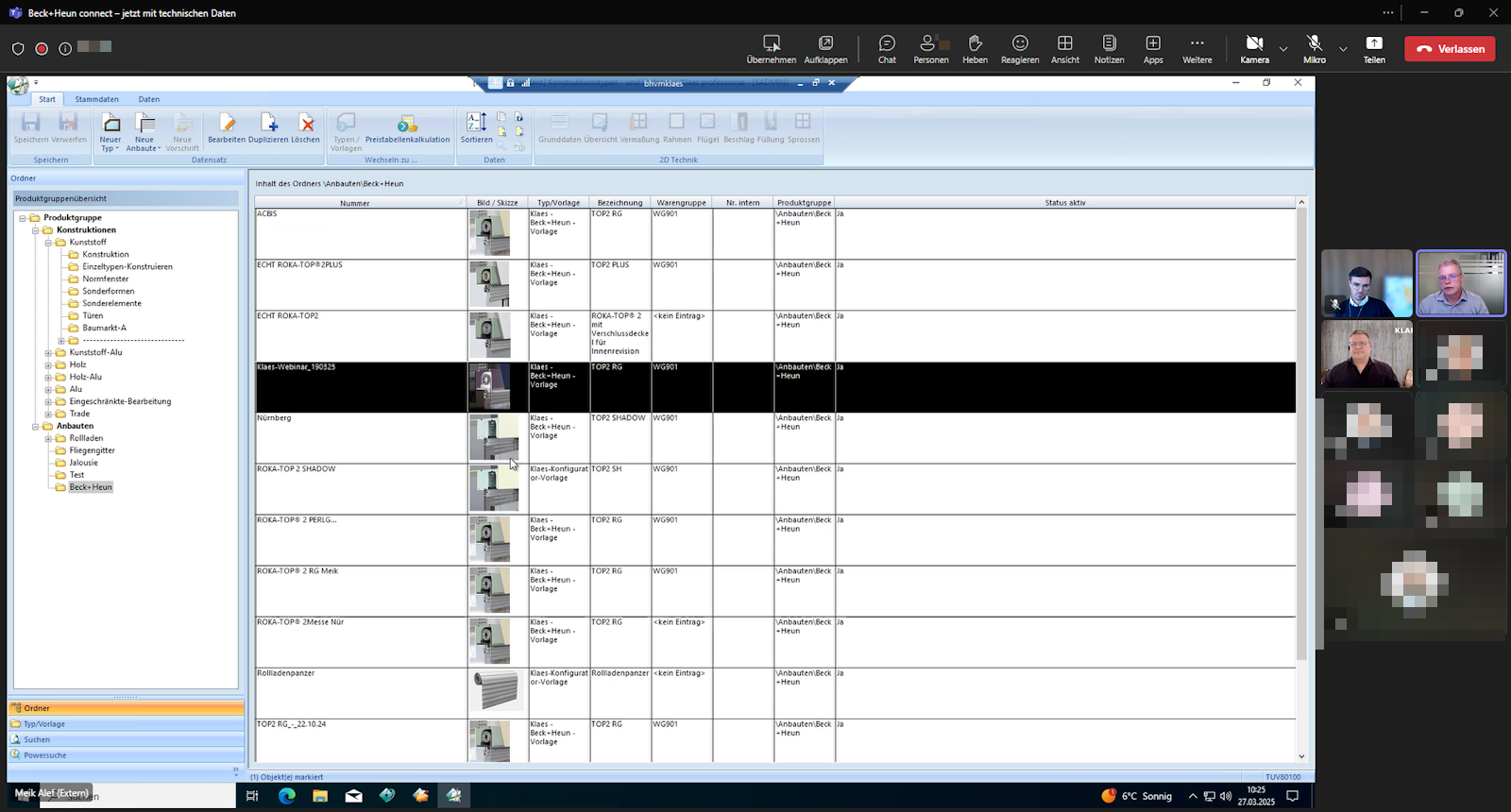
Task: Collapse the Konstruktionen tree node
Action: tap(36, 230)
